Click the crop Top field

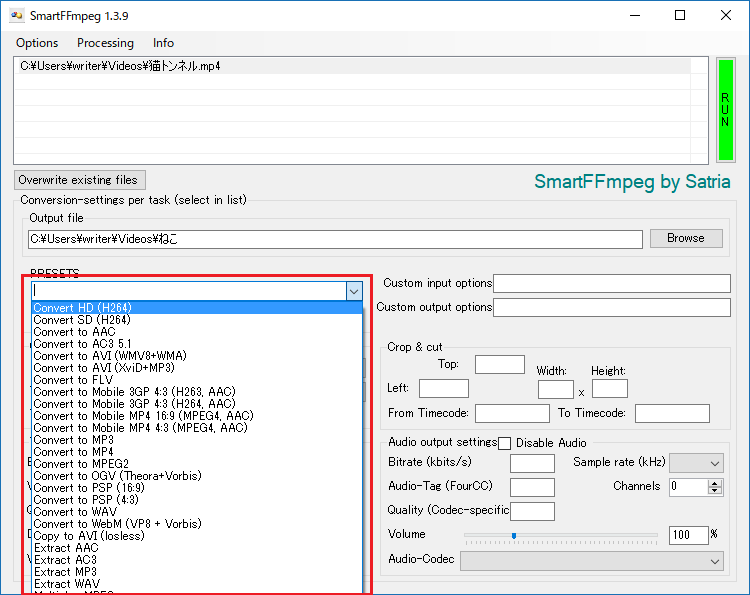point(500,364)
